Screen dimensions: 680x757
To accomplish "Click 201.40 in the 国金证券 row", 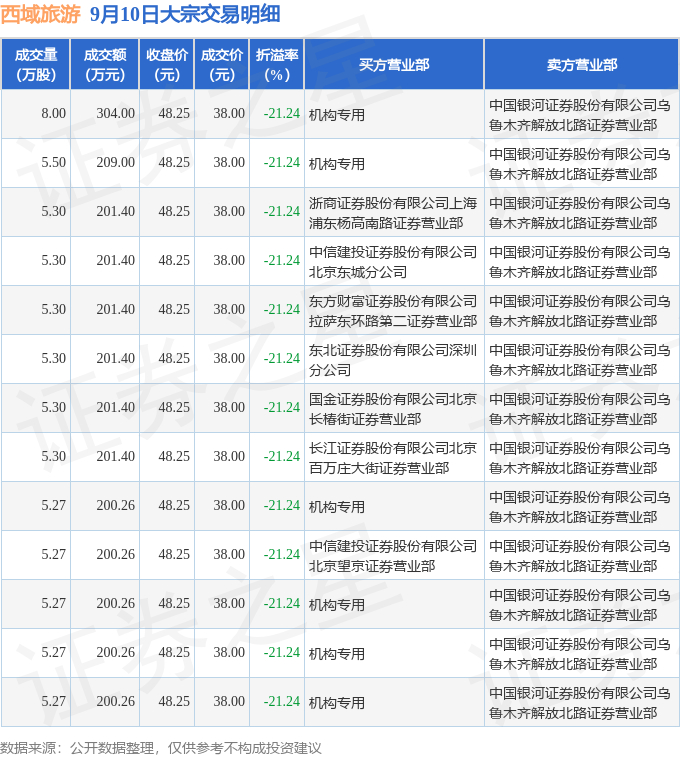I will click(x=115, y=407).
